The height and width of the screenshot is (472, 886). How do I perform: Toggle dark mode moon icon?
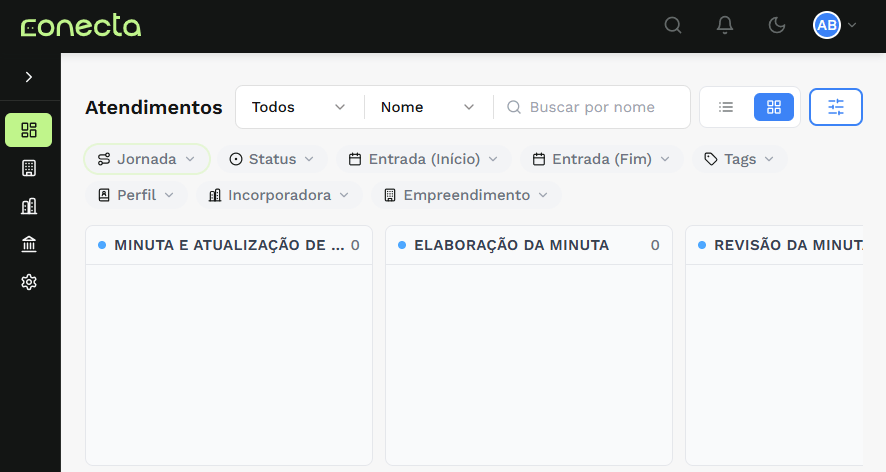point(777,25)
